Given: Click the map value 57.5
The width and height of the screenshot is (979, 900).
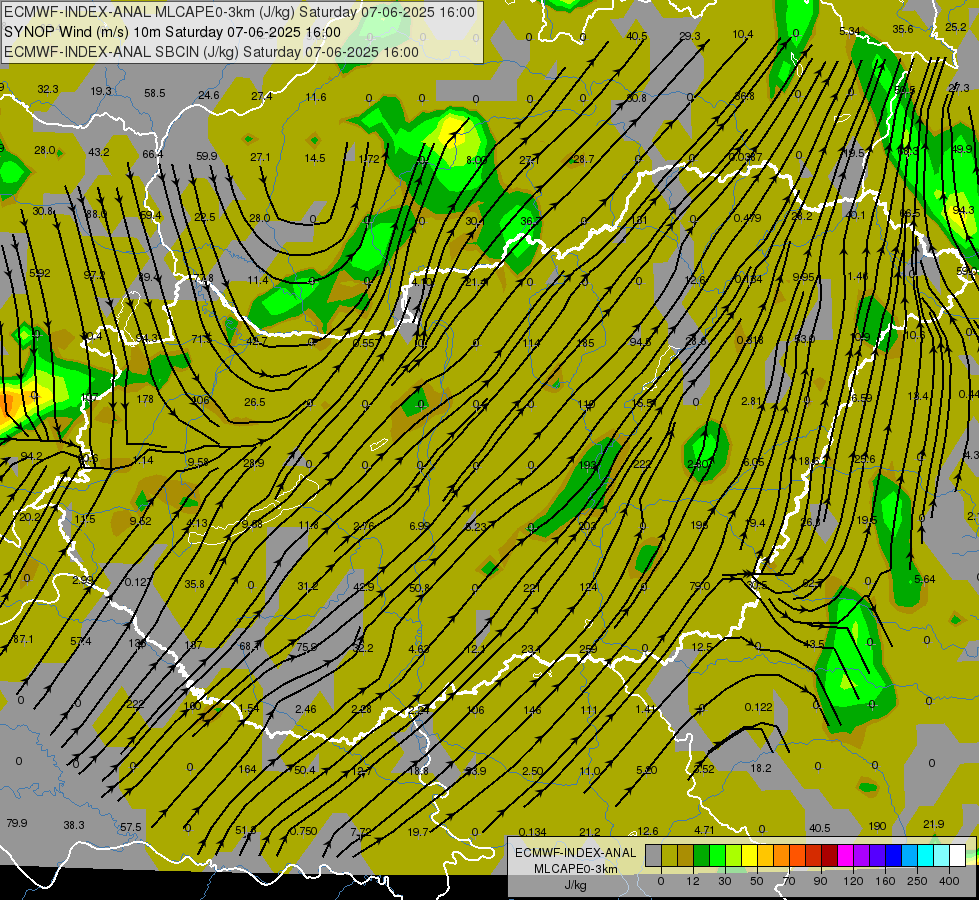Looking at the screenshot, I should pyautogui.click(x=130, y=827).
